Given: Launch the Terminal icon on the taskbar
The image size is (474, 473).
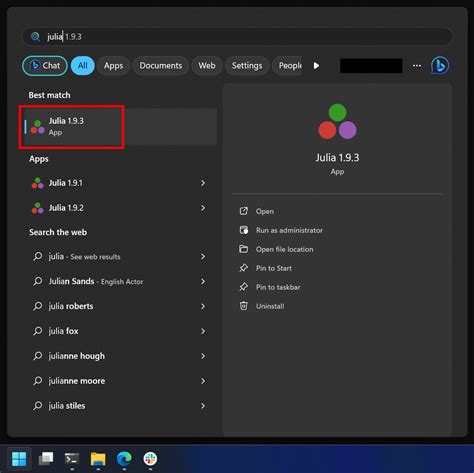Looking at the screenshot, I should click(72, 459).
